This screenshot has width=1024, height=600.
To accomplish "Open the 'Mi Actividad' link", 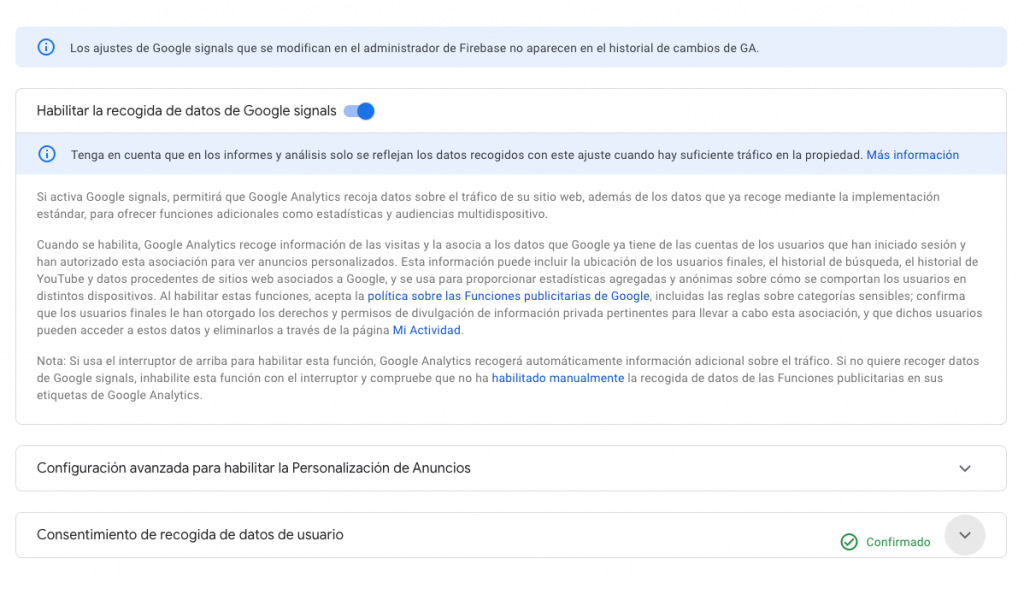I will [426, 330].
